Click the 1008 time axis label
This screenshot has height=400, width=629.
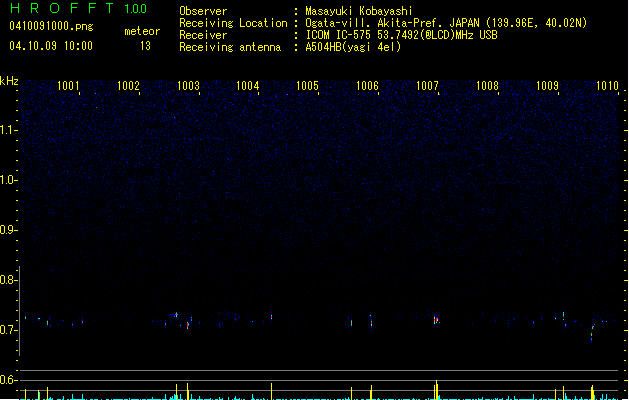(487, 86)
